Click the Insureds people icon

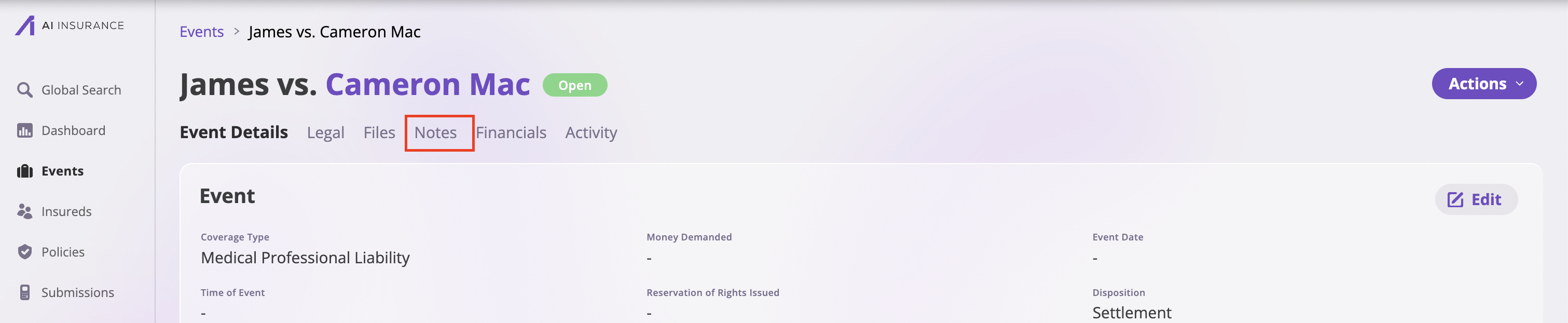tap(25, 211)
